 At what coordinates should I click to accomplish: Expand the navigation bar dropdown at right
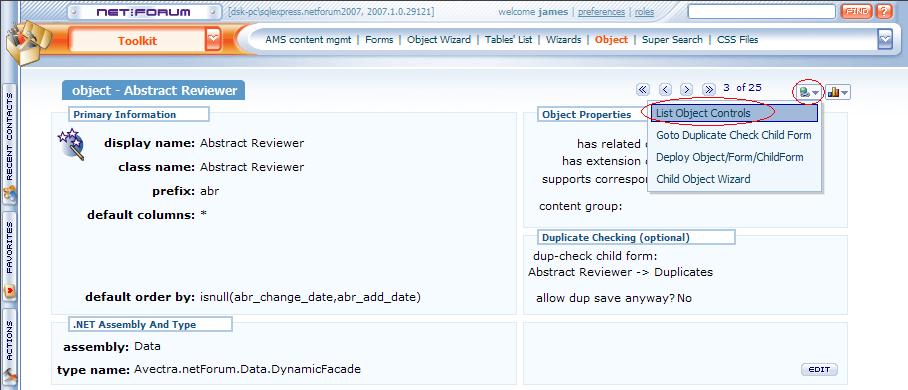tap(885, 39)
